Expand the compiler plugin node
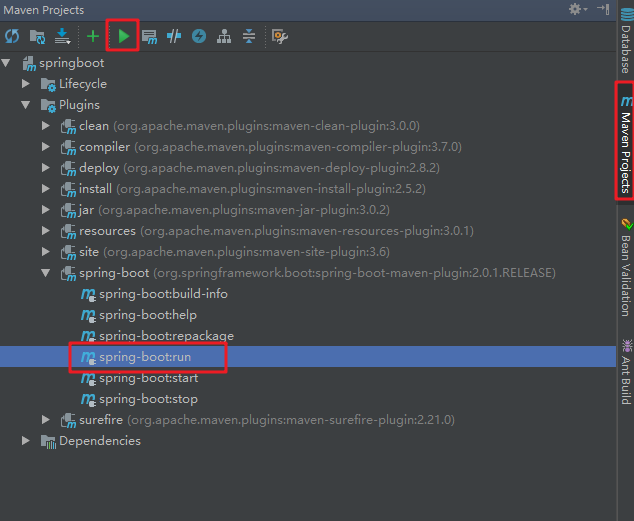 (x=46, y=147)
